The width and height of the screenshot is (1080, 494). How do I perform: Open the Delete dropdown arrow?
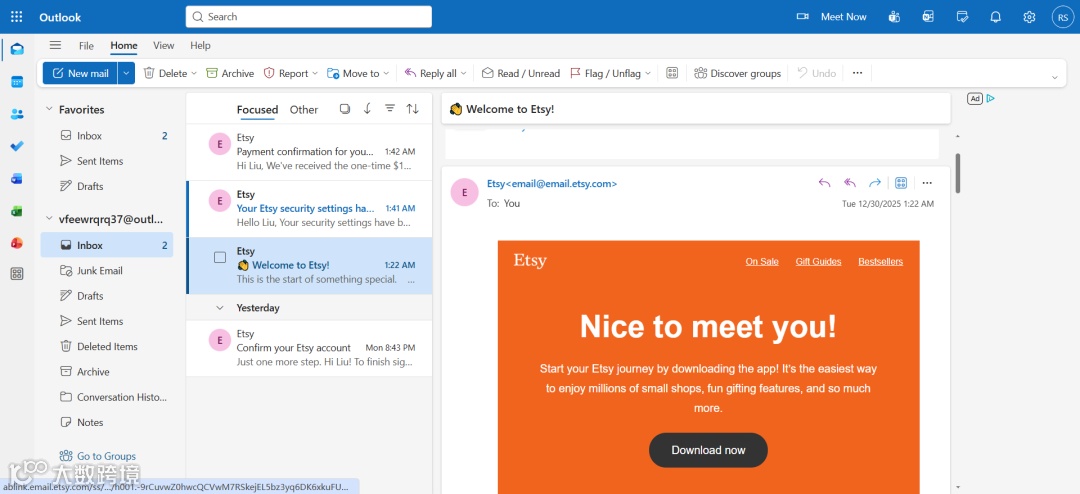tap(194, 73)
